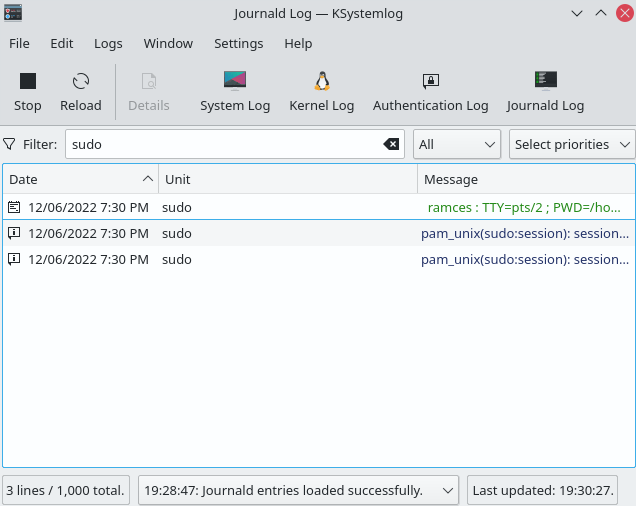636x506 pixels.
Task: Close the KSystemlog window
Action: click(625, 13)
